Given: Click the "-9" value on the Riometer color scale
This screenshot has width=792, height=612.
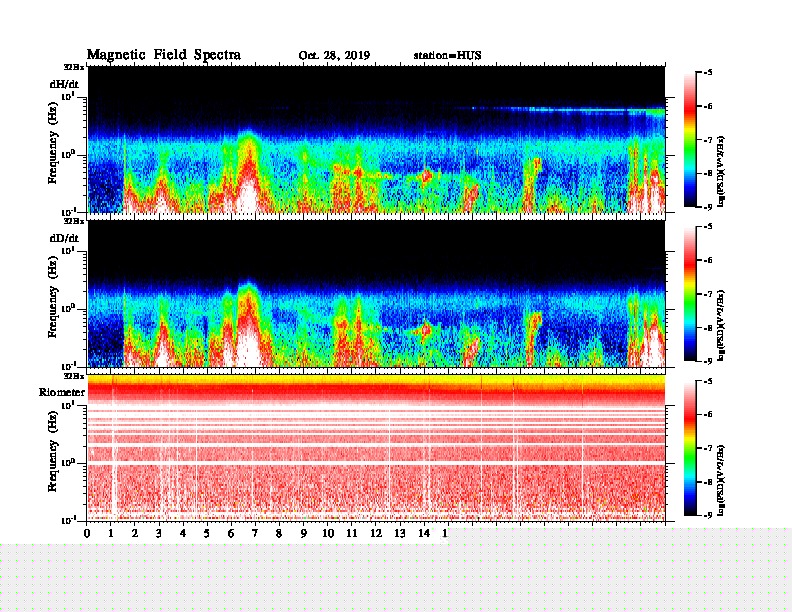Looking at the screenshot, I should coord(708,515).
